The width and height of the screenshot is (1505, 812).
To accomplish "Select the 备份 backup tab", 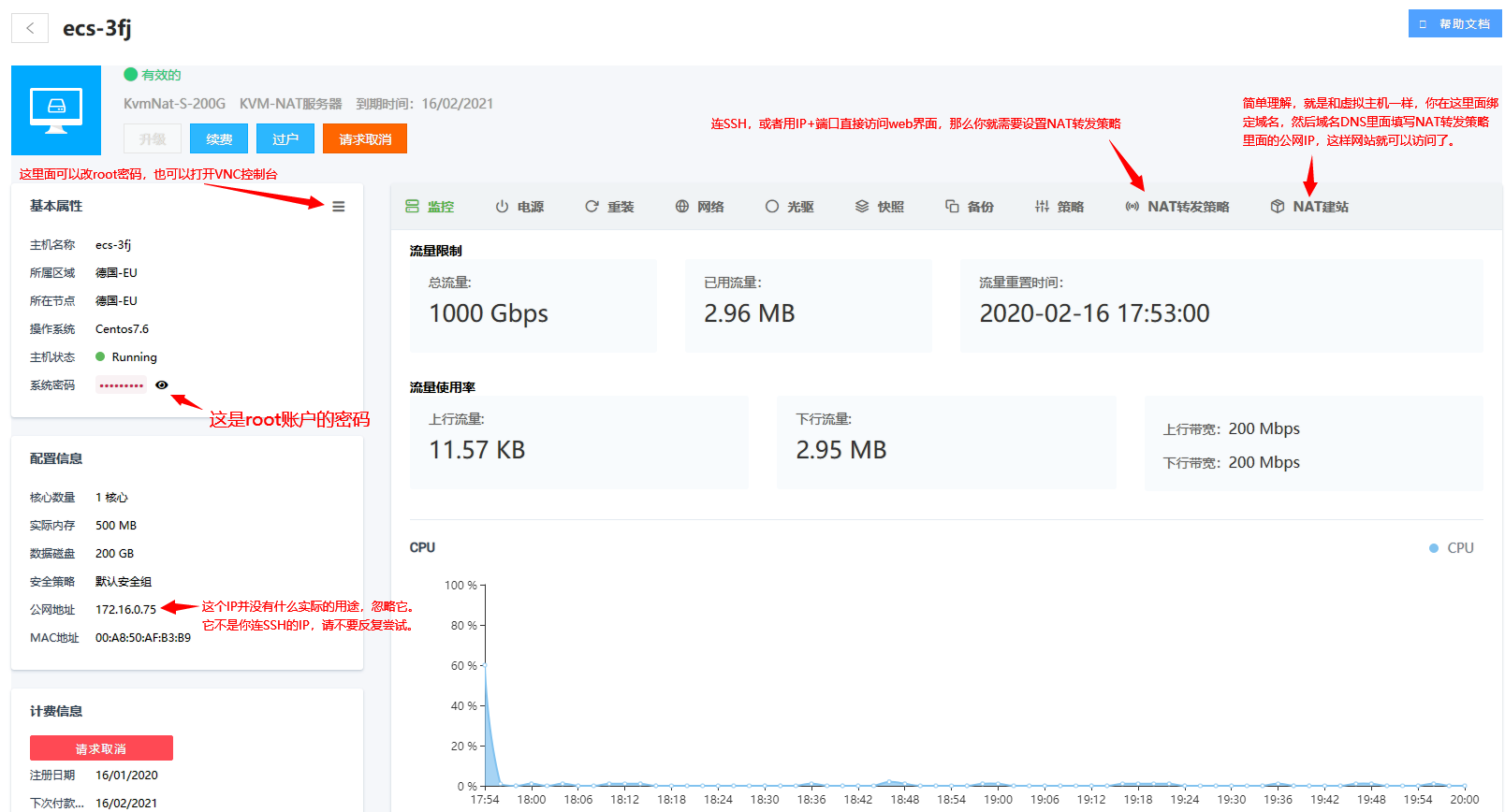I will pyautogui.click(x=970, y=207).
